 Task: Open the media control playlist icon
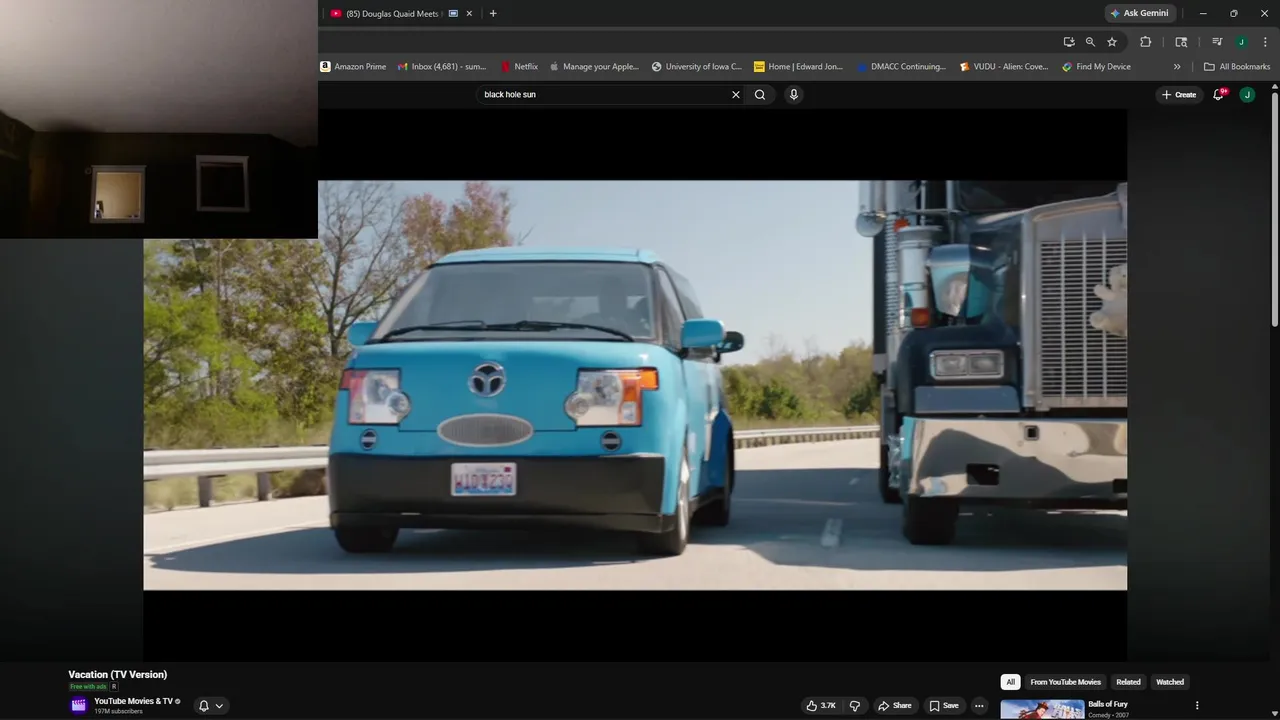pyautogui.click(x=1217, y=42)
